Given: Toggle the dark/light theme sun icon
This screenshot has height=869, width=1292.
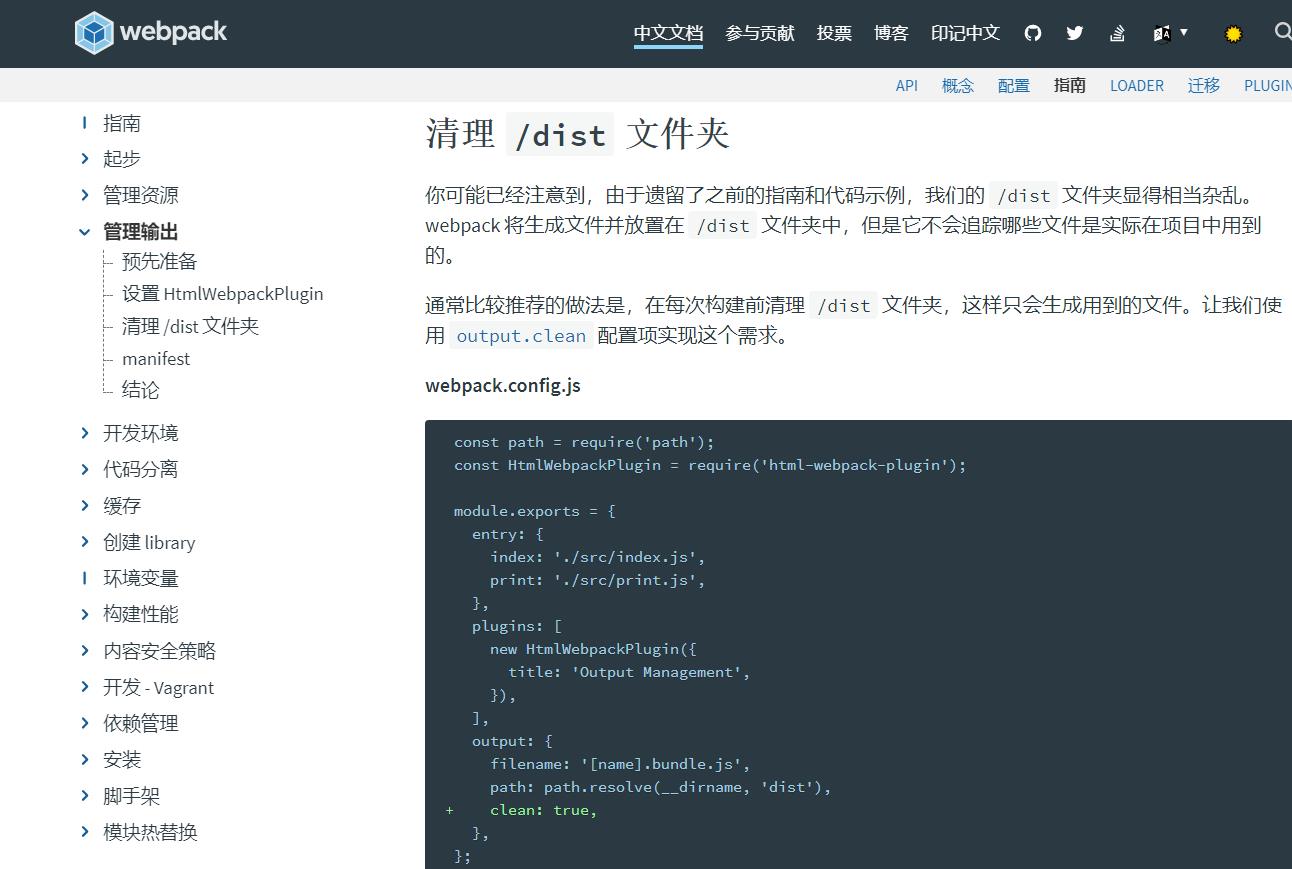Looking at the screenshot, I should (1234, 34).
